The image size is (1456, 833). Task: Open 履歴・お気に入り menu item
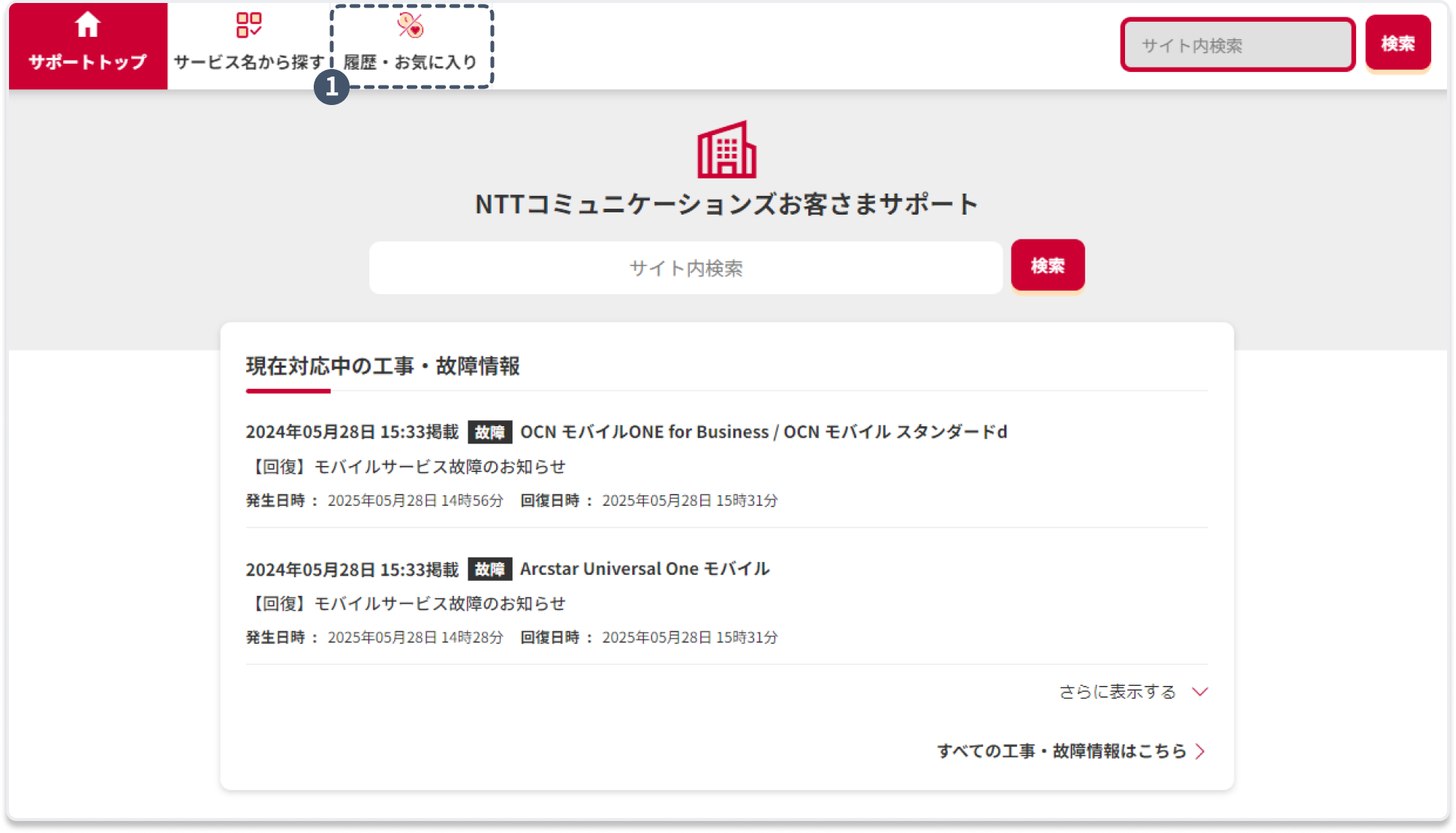[411, 46]
